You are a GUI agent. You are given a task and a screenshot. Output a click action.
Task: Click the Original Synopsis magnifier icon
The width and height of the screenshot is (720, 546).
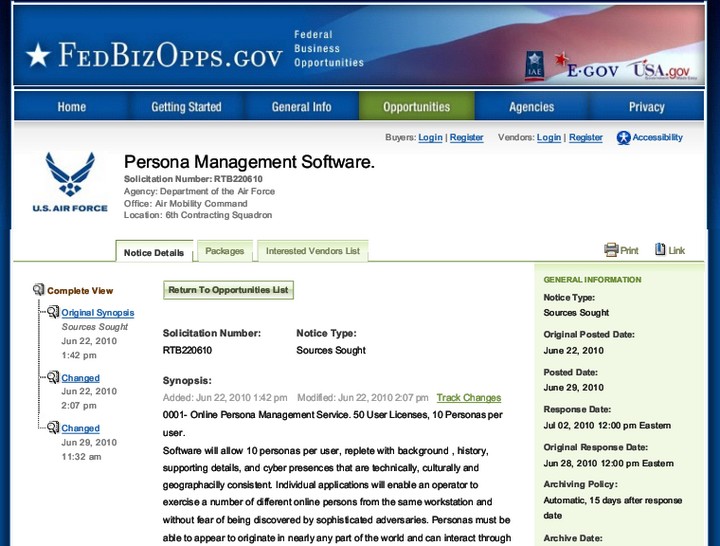(53, 312)
